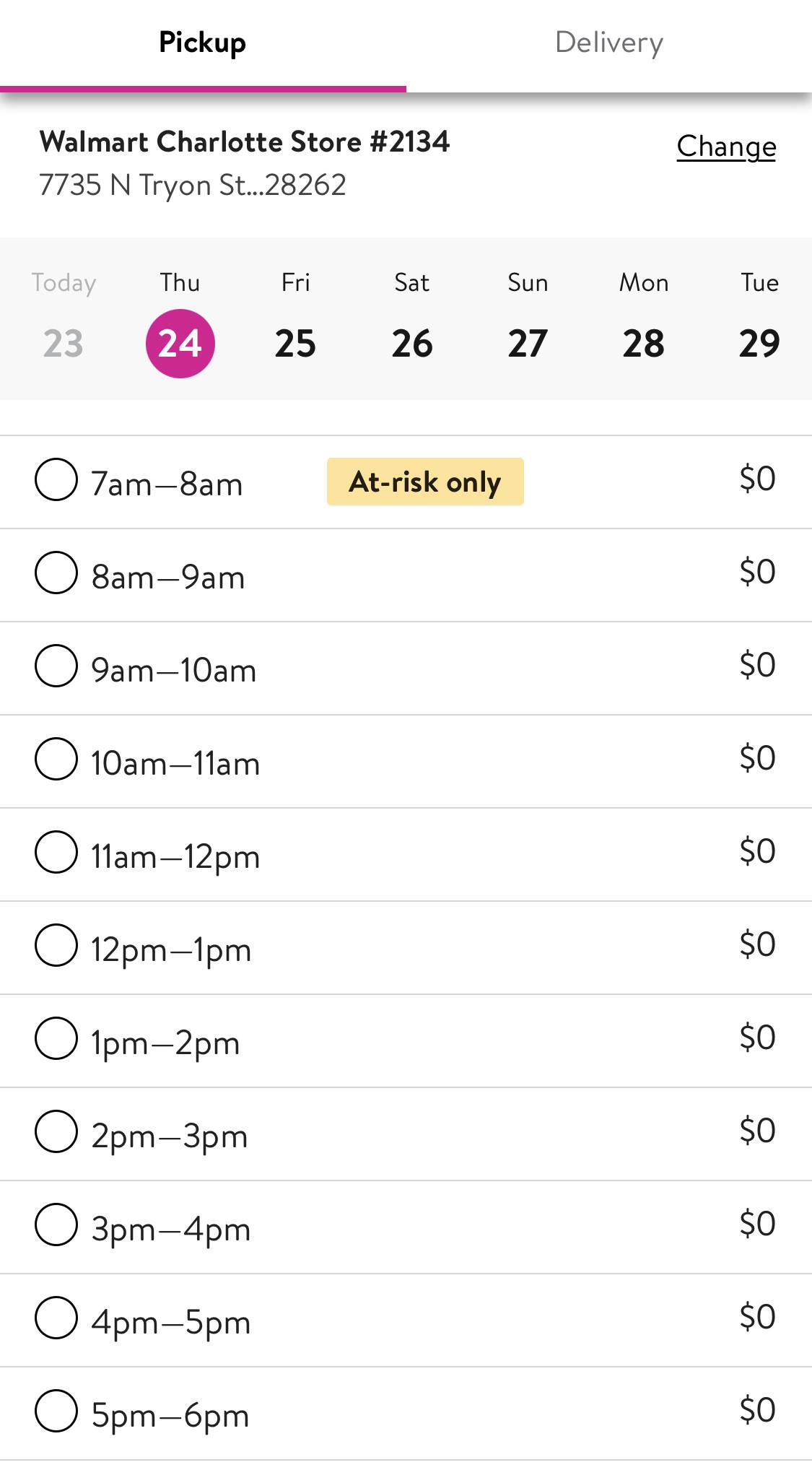Select Tuesday 29 date
Viewport: 812px width, 1470px height.
(759, 343)
